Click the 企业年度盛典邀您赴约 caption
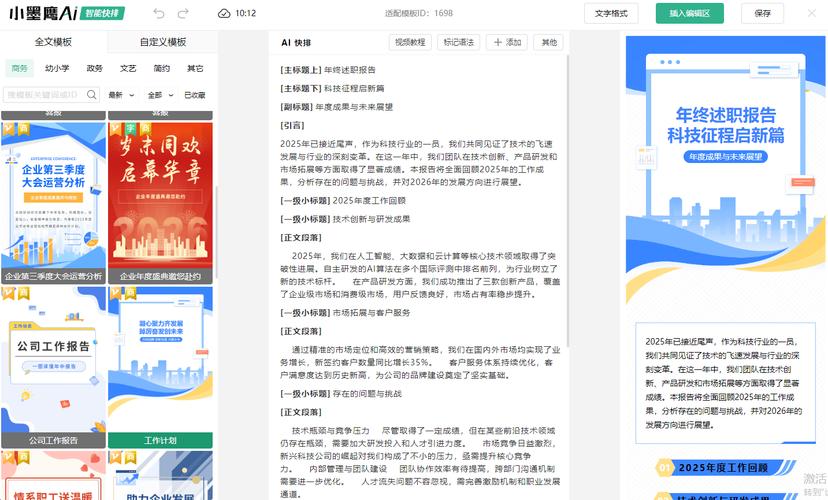 (161, 276)
